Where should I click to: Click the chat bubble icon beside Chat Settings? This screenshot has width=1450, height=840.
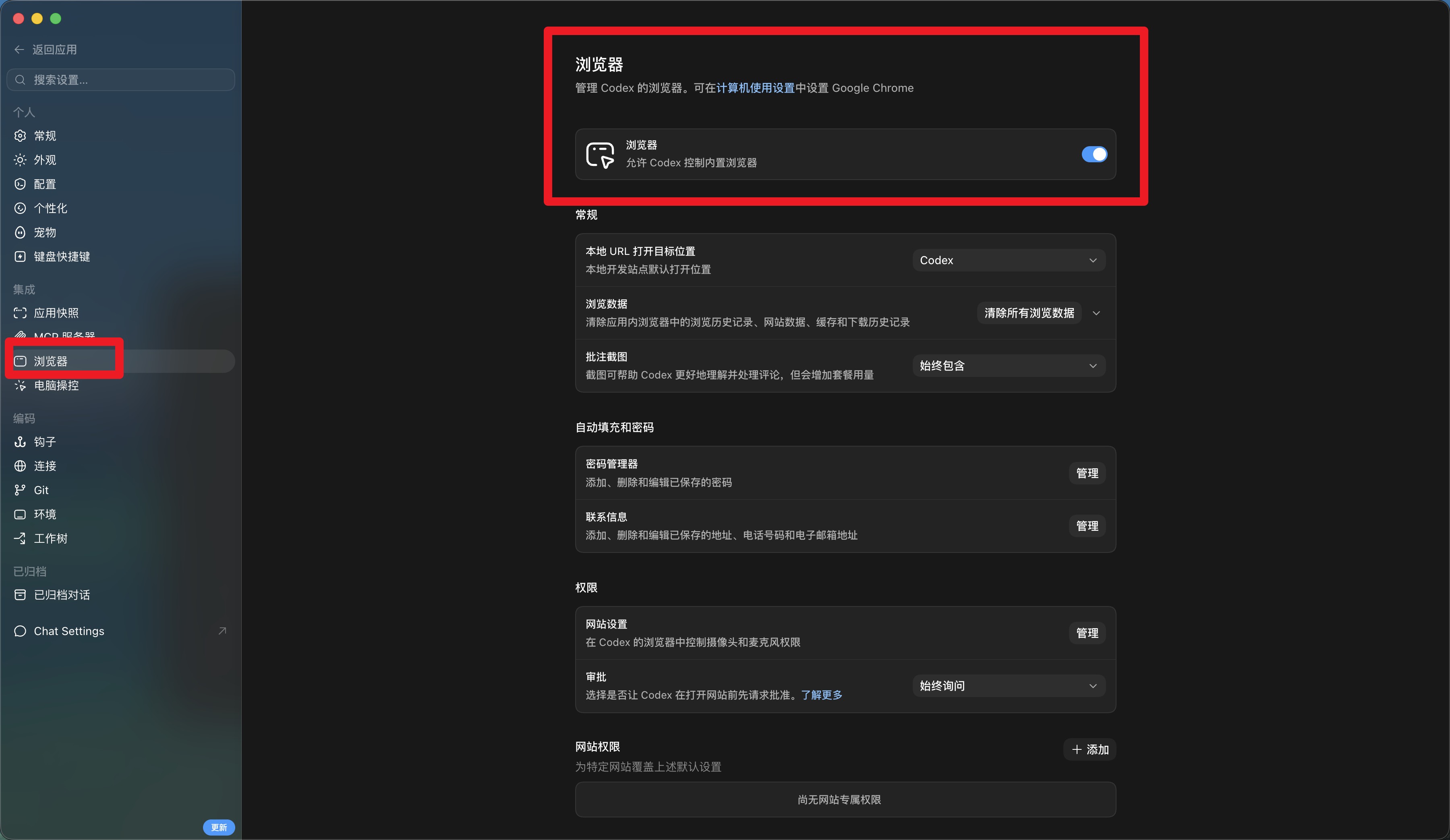(x=20, y=631)
